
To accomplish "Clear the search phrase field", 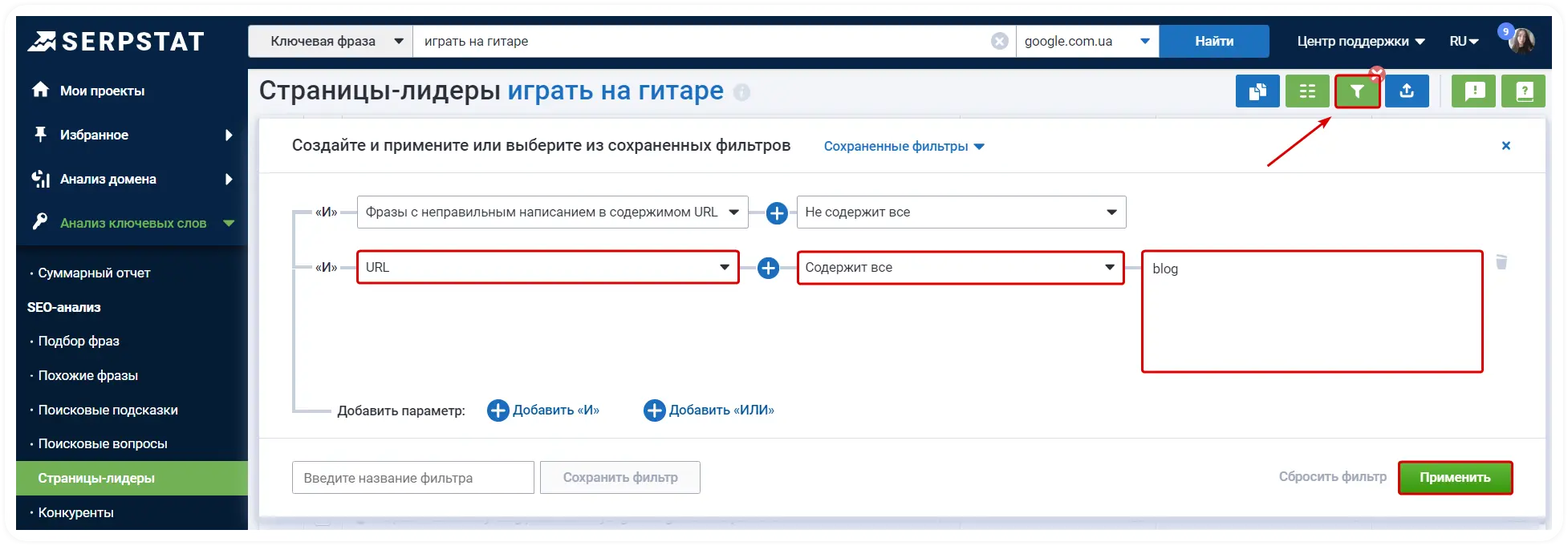I will coord(999,41).
